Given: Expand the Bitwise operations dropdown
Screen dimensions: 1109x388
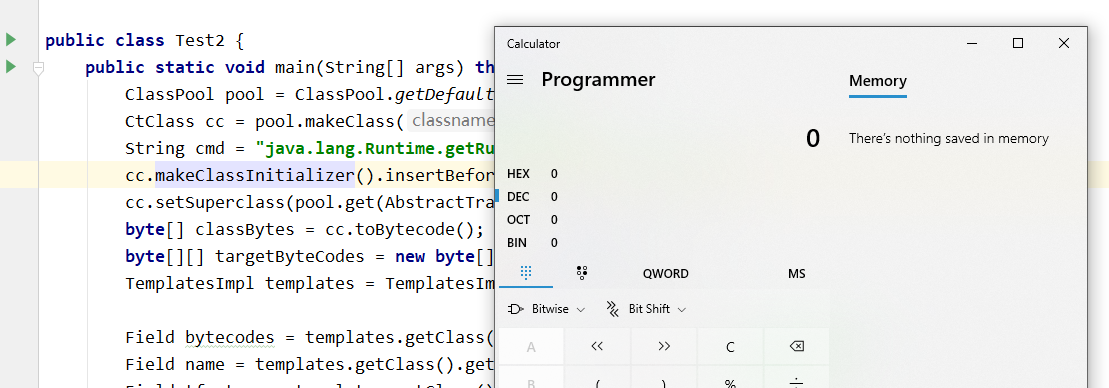Looking at the screenshot, I should coord(547,309).
